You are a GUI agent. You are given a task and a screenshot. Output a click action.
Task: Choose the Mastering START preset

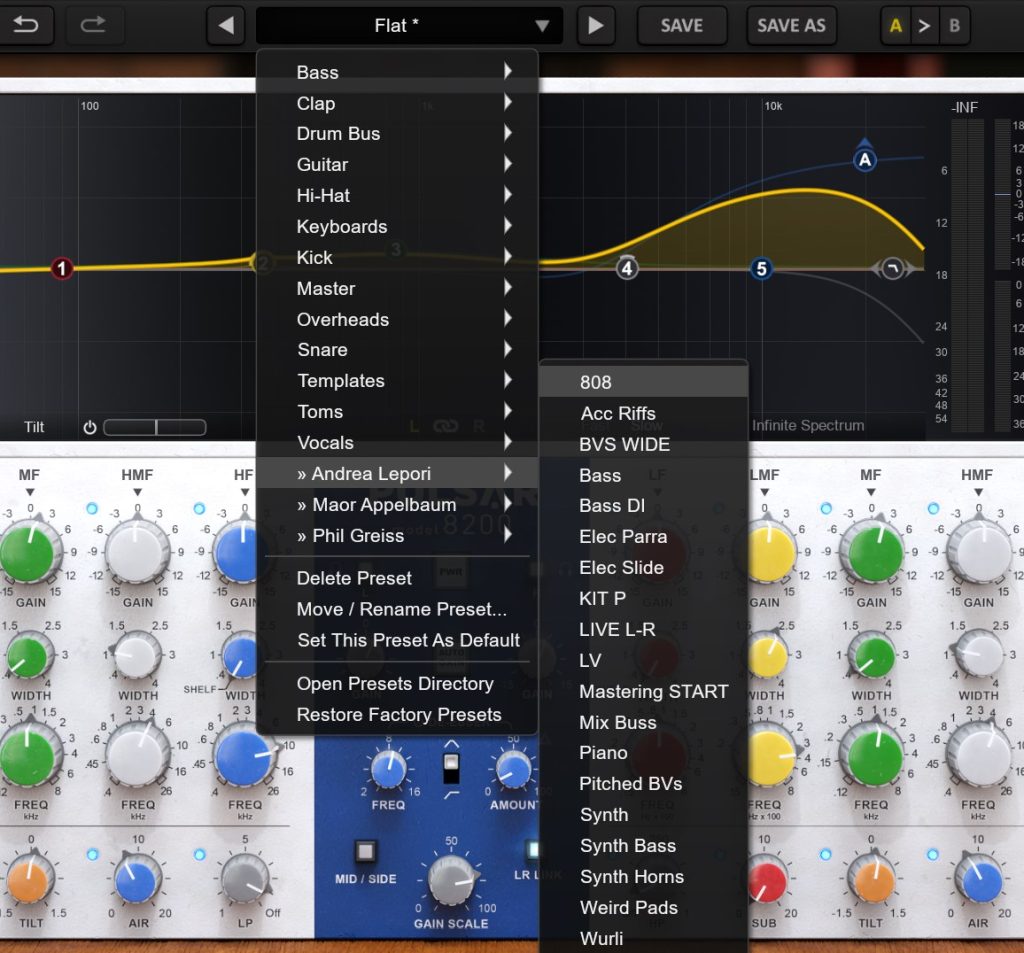point(653,691)
